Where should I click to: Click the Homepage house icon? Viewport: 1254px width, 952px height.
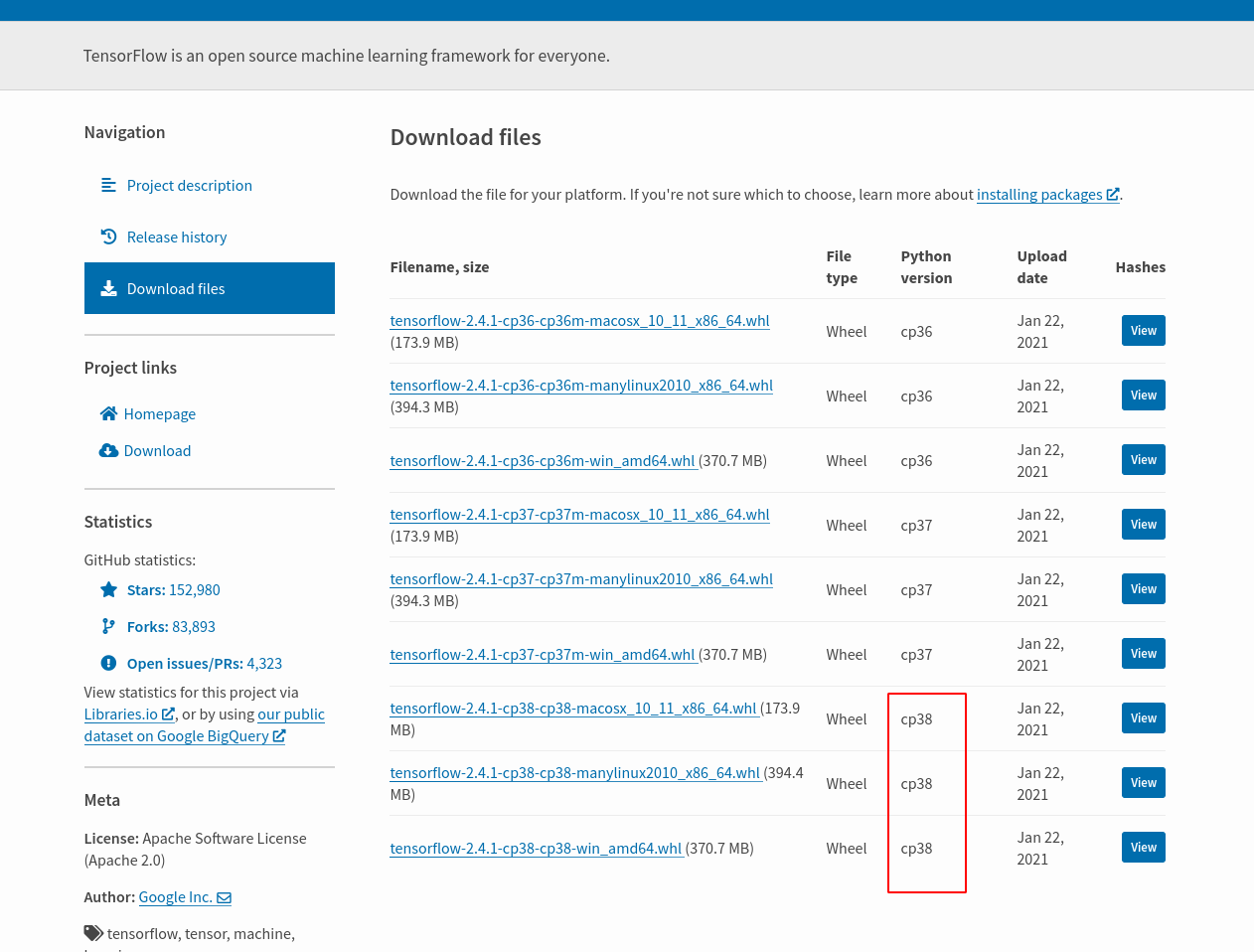108,413
